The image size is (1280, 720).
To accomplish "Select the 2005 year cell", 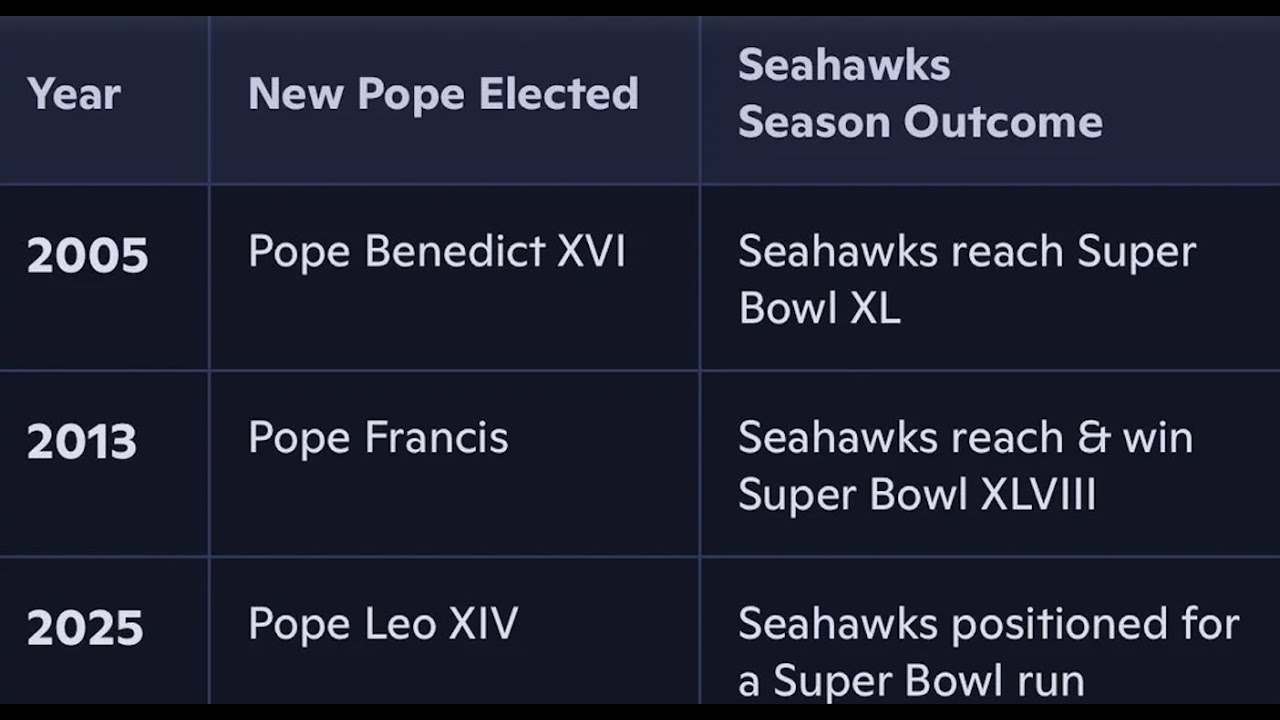I will pyautogui.click(x=87, y=256).
